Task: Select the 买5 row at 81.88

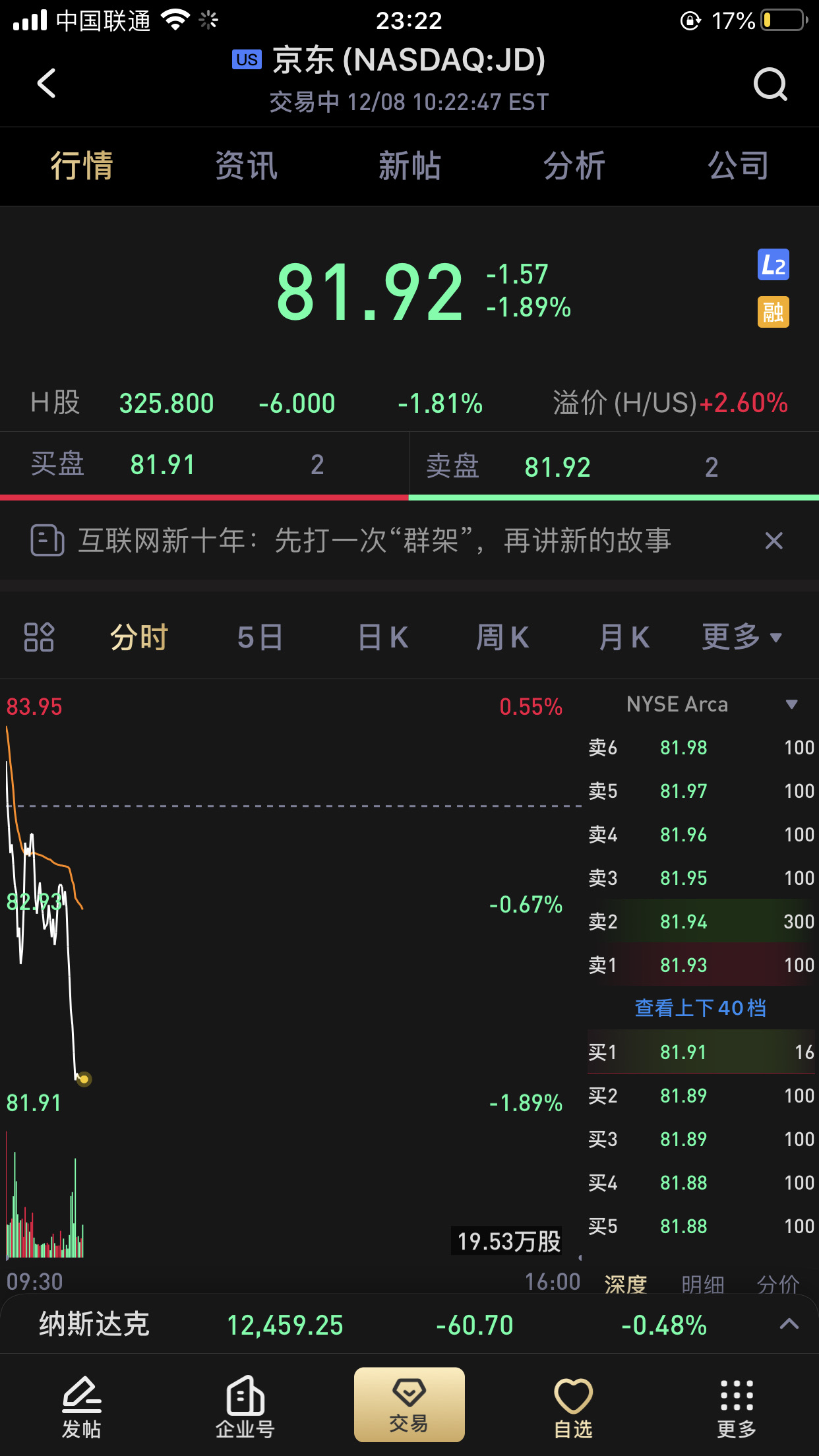Action: (701, 1226)
